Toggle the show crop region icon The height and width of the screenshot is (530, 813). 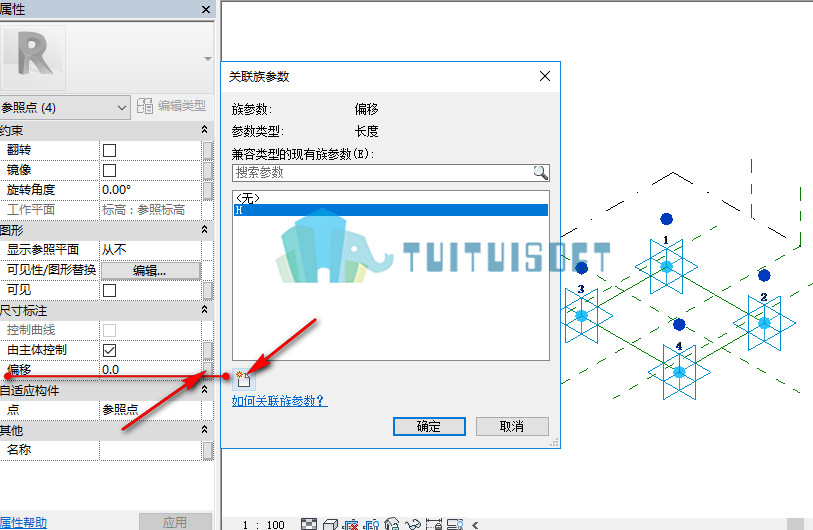pyautogui.click(x=371, y=524)
